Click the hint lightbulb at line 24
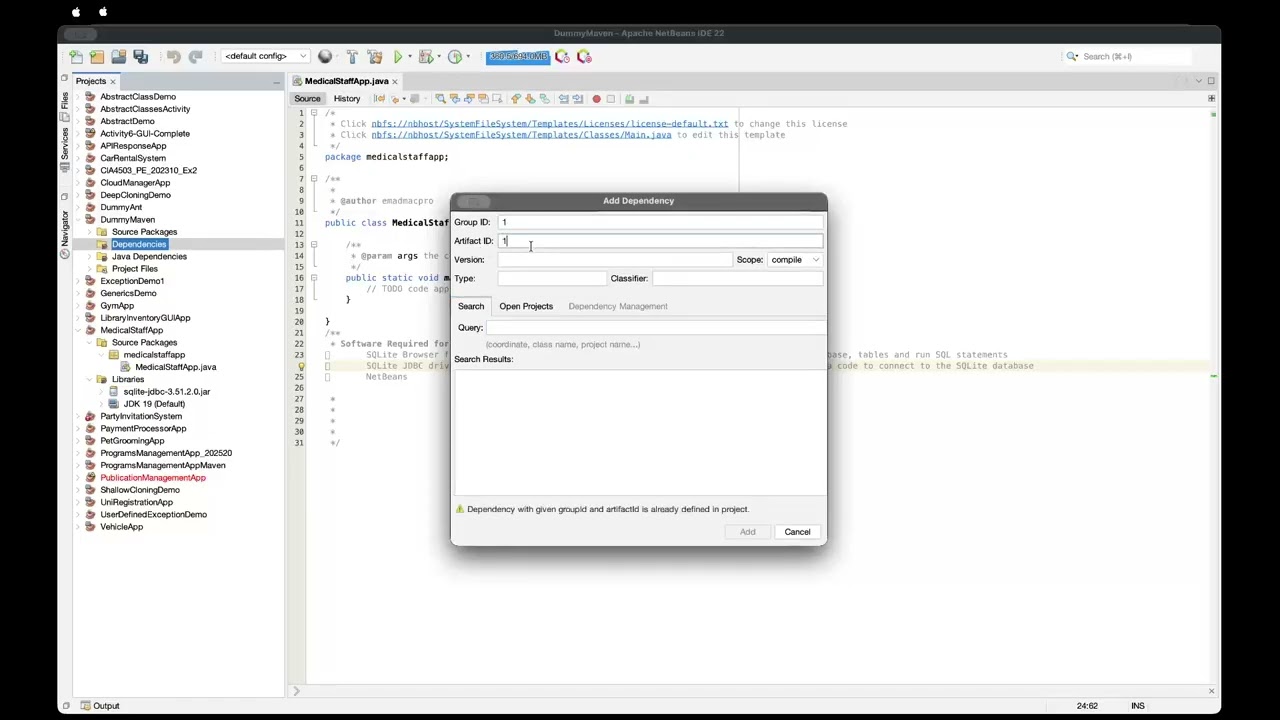Screen dimensions: 1280x720 pyautogui.click(x=301, y=366)
